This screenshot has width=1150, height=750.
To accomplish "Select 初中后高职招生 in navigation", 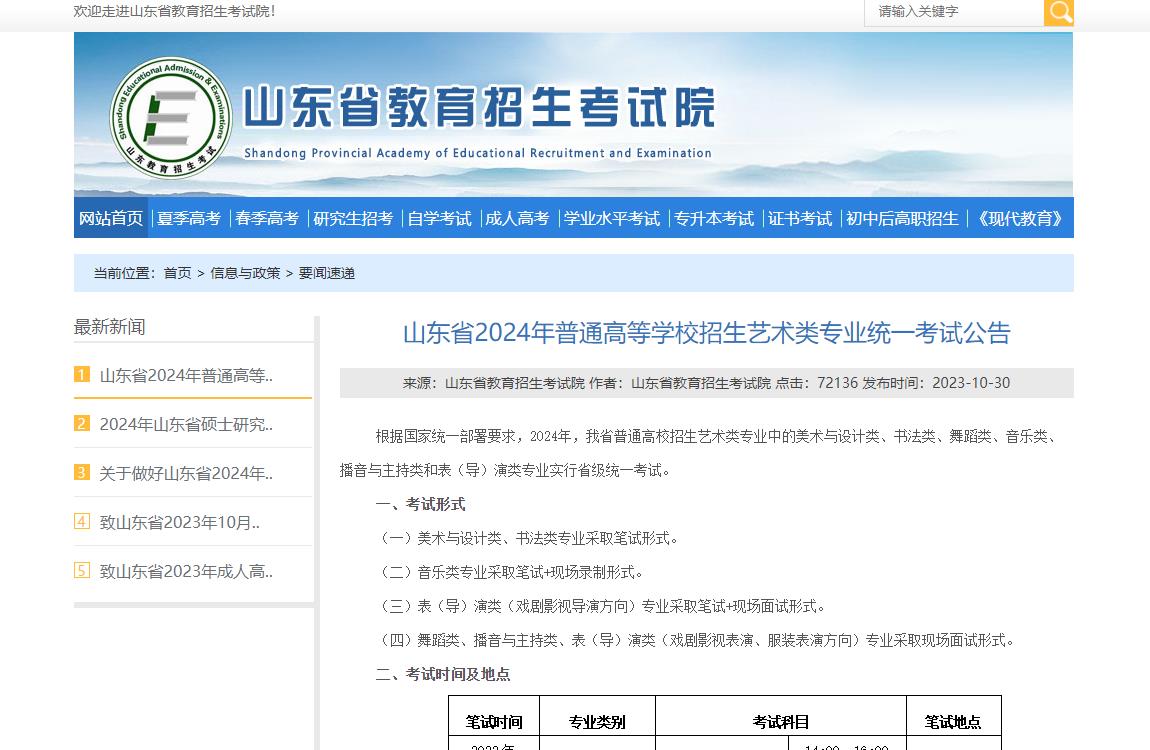I will coord(902,218).
